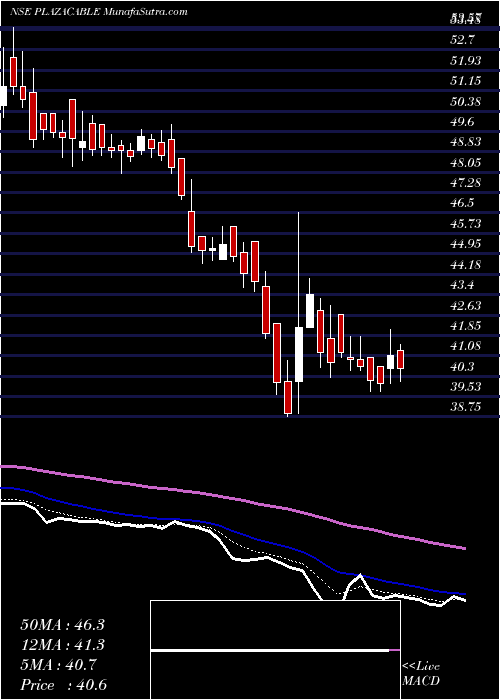
Task: Click the 45.73 price axis label
Action: (x=466, y=224)
